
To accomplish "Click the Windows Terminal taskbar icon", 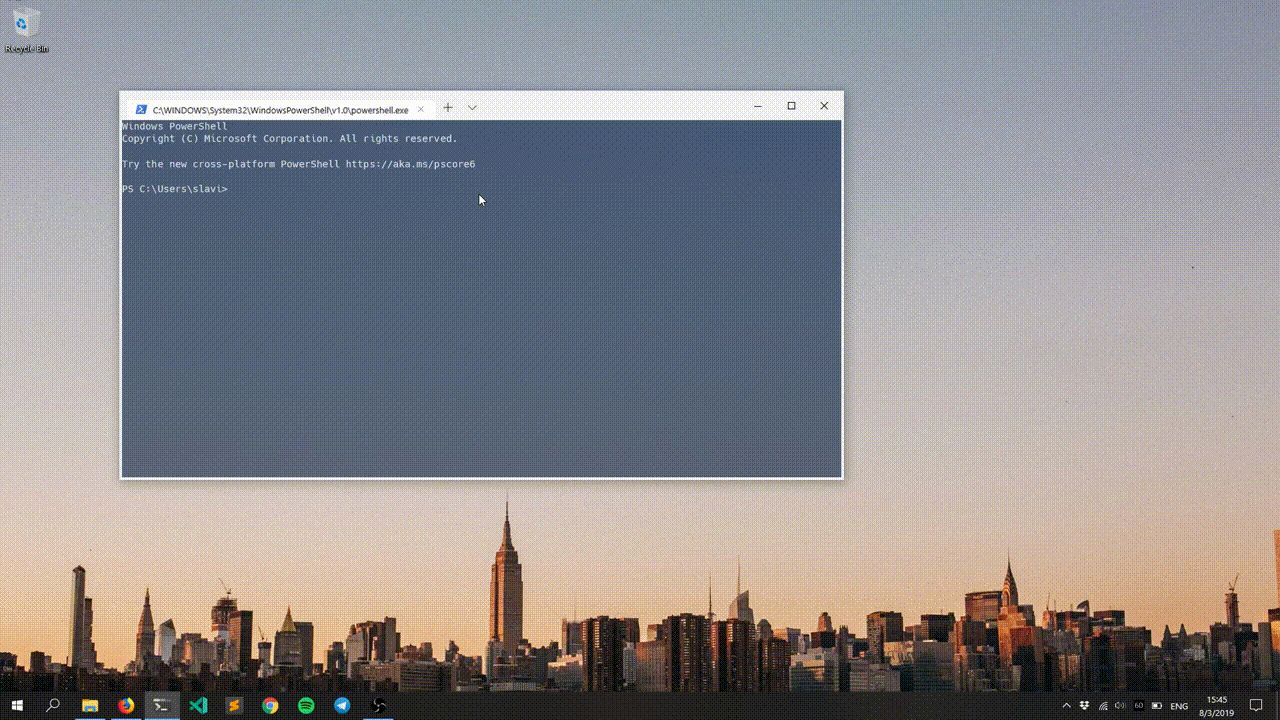I will [x=161, y=705].
